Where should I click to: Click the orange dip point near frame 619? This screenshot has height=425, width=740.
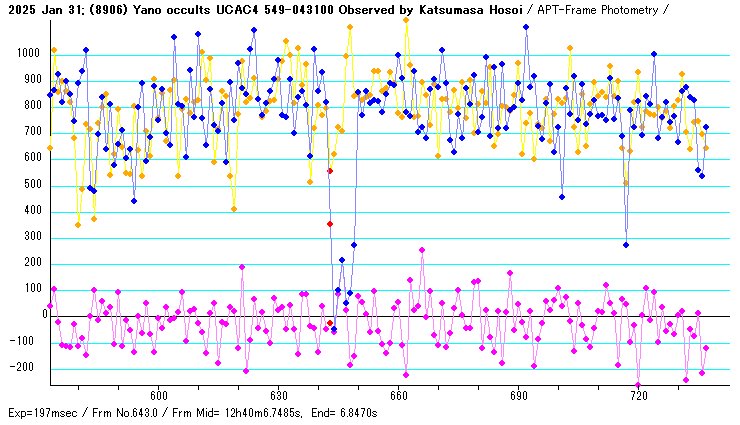(x=234, y=208)
